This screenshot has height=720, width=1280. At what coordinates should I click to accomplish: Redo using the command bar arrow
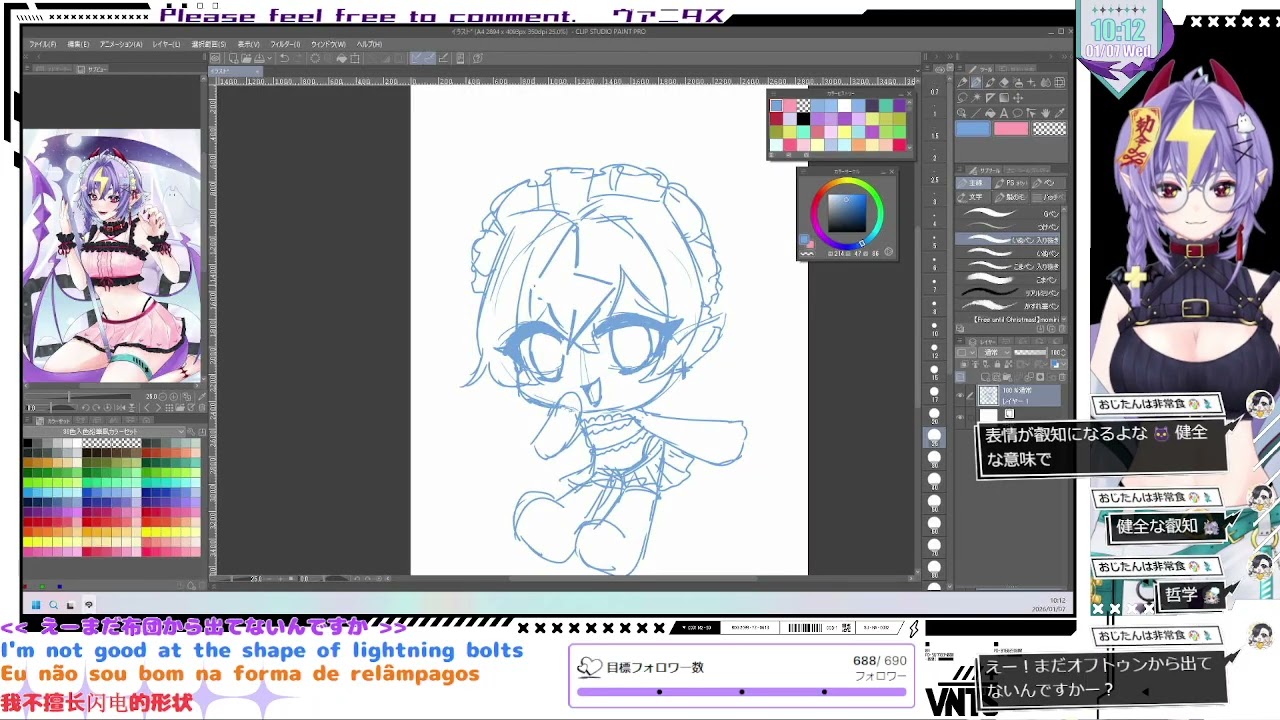[297, 58]
